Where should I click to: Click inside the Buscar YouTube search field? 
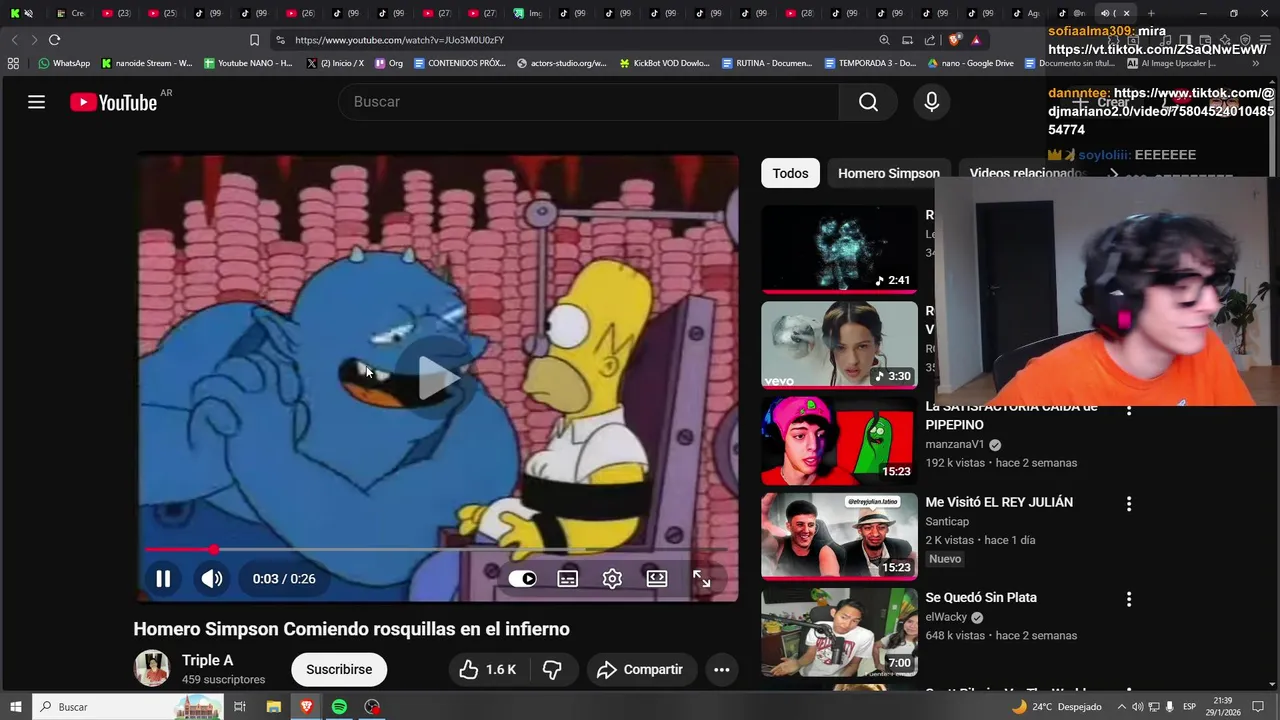tap(590, 102)
